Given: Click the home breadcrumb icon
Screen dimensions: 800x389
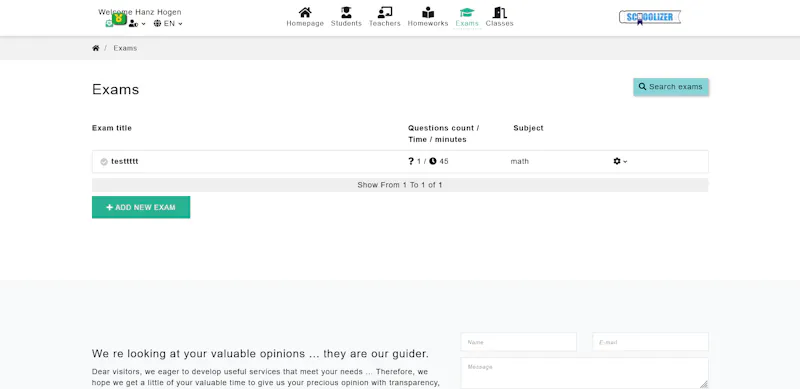Looking at the screenshot, I should [95, 48].
